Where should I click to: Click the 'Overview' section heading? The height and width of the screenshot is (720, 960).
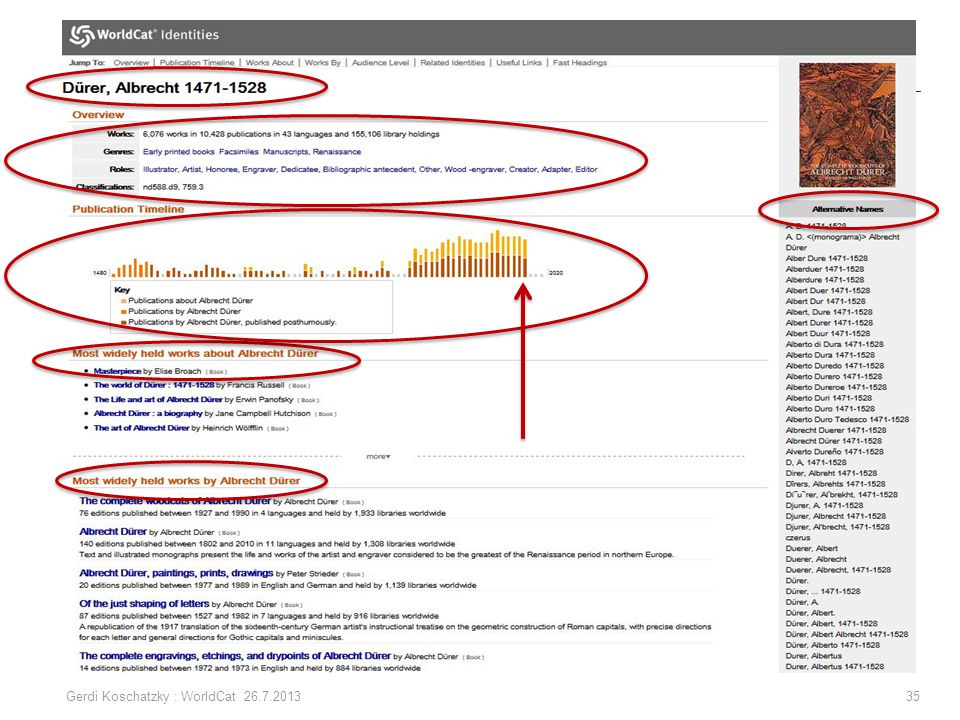(98, 115)
